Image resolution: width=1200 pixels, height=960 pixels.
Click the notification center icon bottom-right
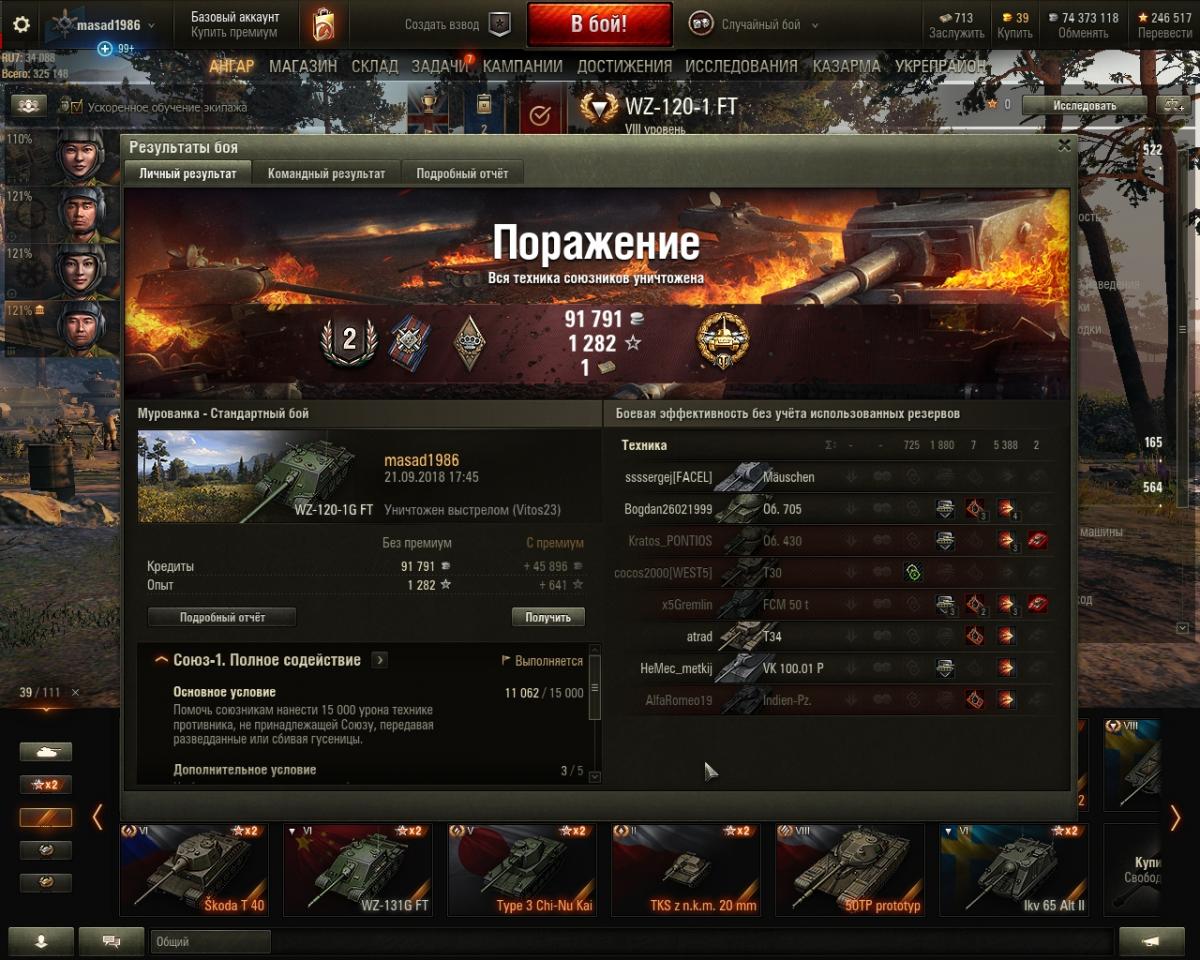(x=1151, y=941)
